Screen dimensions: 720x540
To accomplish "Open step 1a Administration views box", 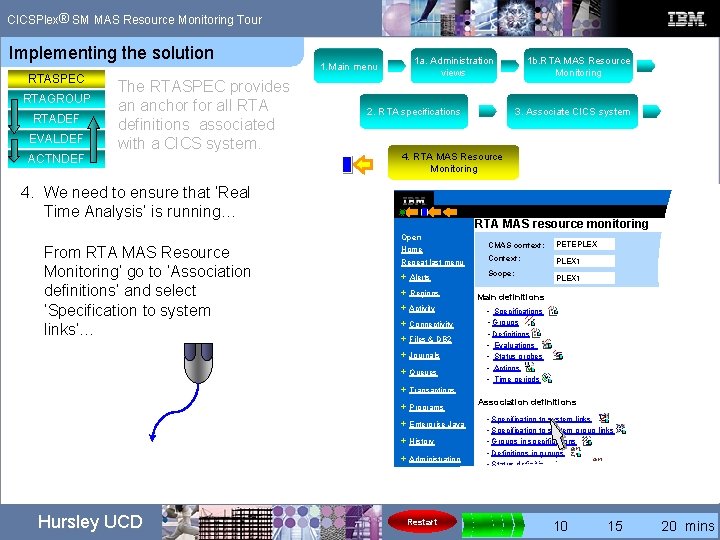I will click(x=454, y=66).
